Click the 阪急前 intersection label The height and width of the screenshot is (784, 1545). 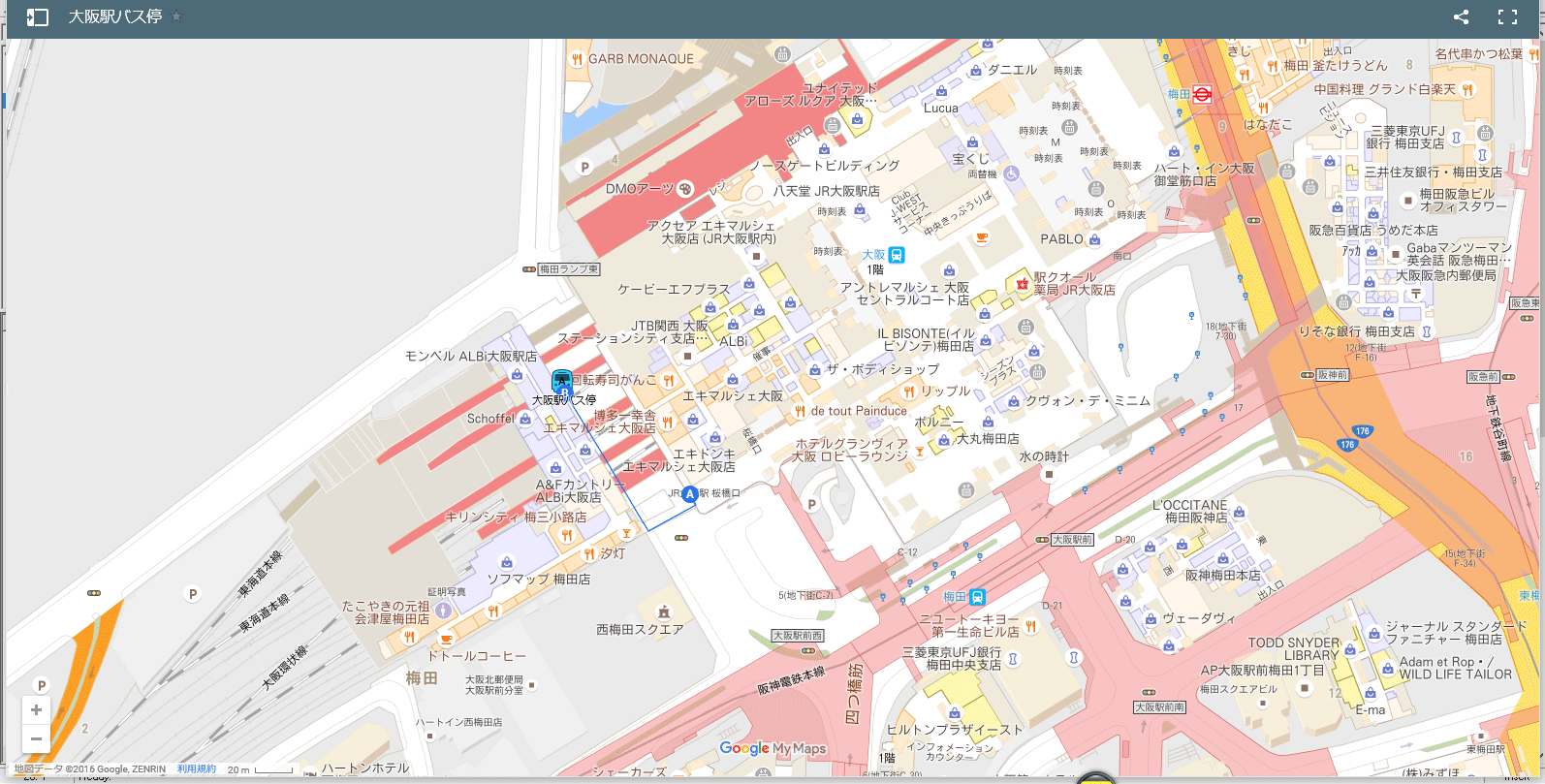[1483, 377]
